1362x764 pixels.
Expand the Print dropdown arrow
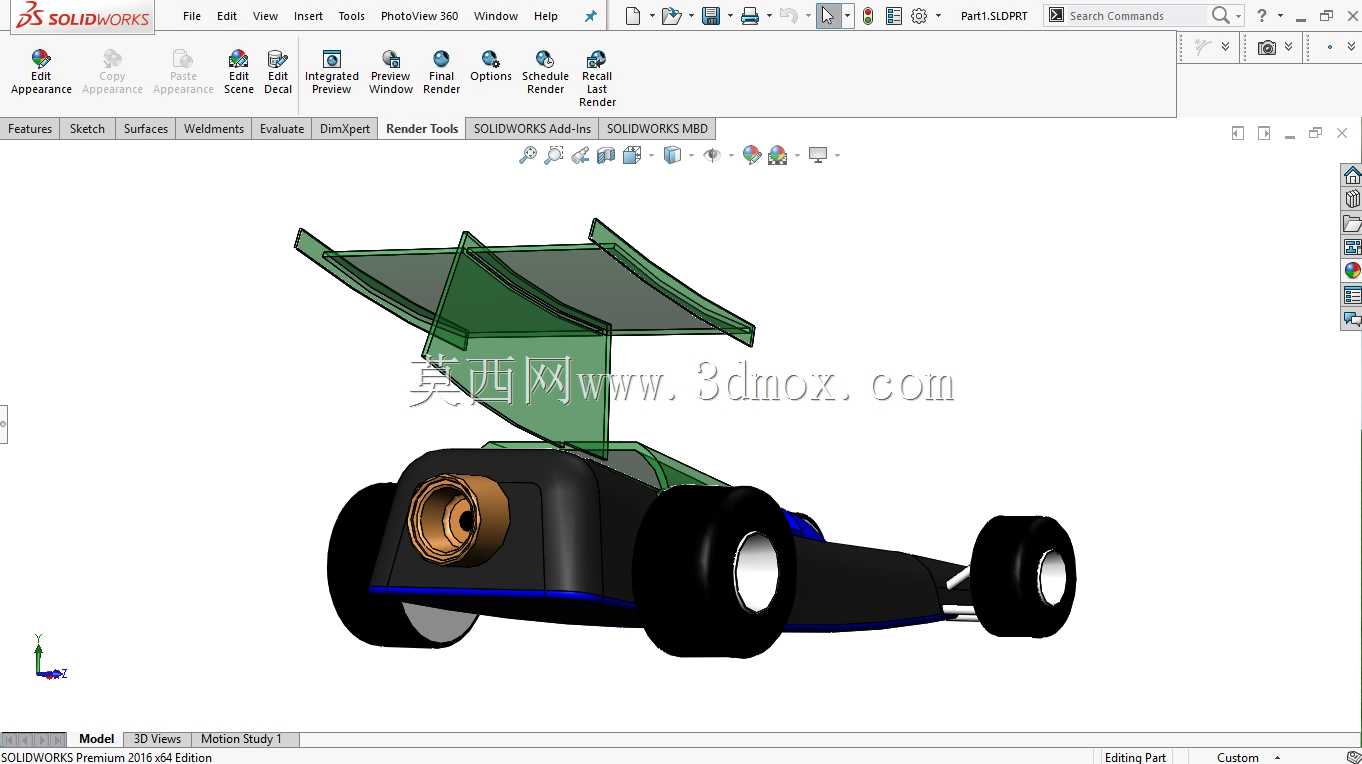(769, 16)
